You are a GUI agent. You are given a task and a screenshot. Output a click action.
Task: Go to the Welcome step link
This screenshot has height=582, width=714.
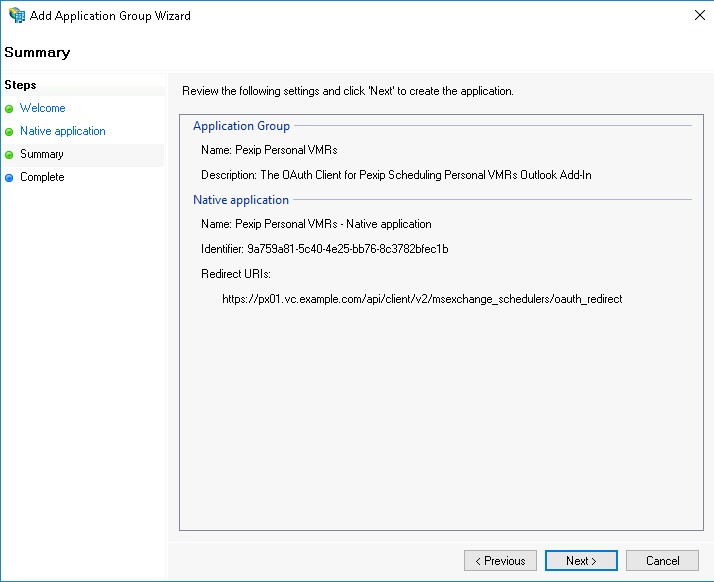click(x=43, y=108)
